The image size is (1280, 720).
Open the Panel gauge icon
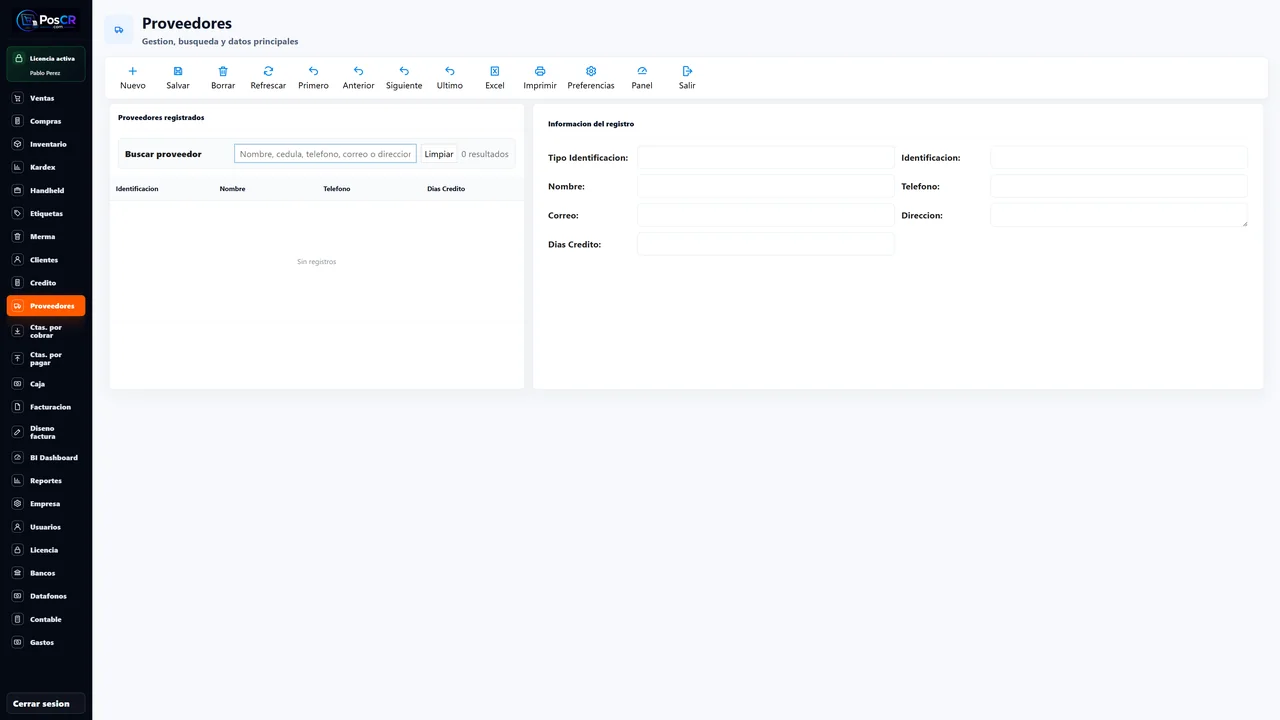click(x=642, y=71)
